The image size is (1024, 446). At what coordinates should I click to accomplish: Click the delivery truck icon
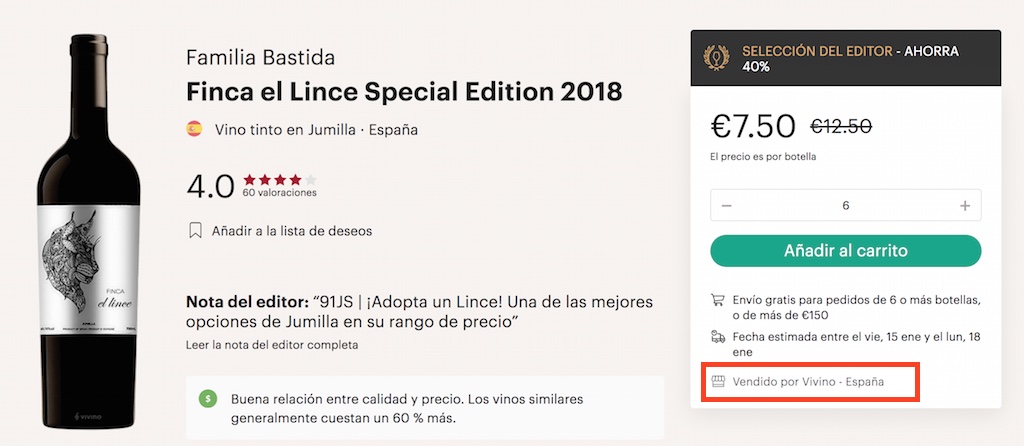pos(717,337)
